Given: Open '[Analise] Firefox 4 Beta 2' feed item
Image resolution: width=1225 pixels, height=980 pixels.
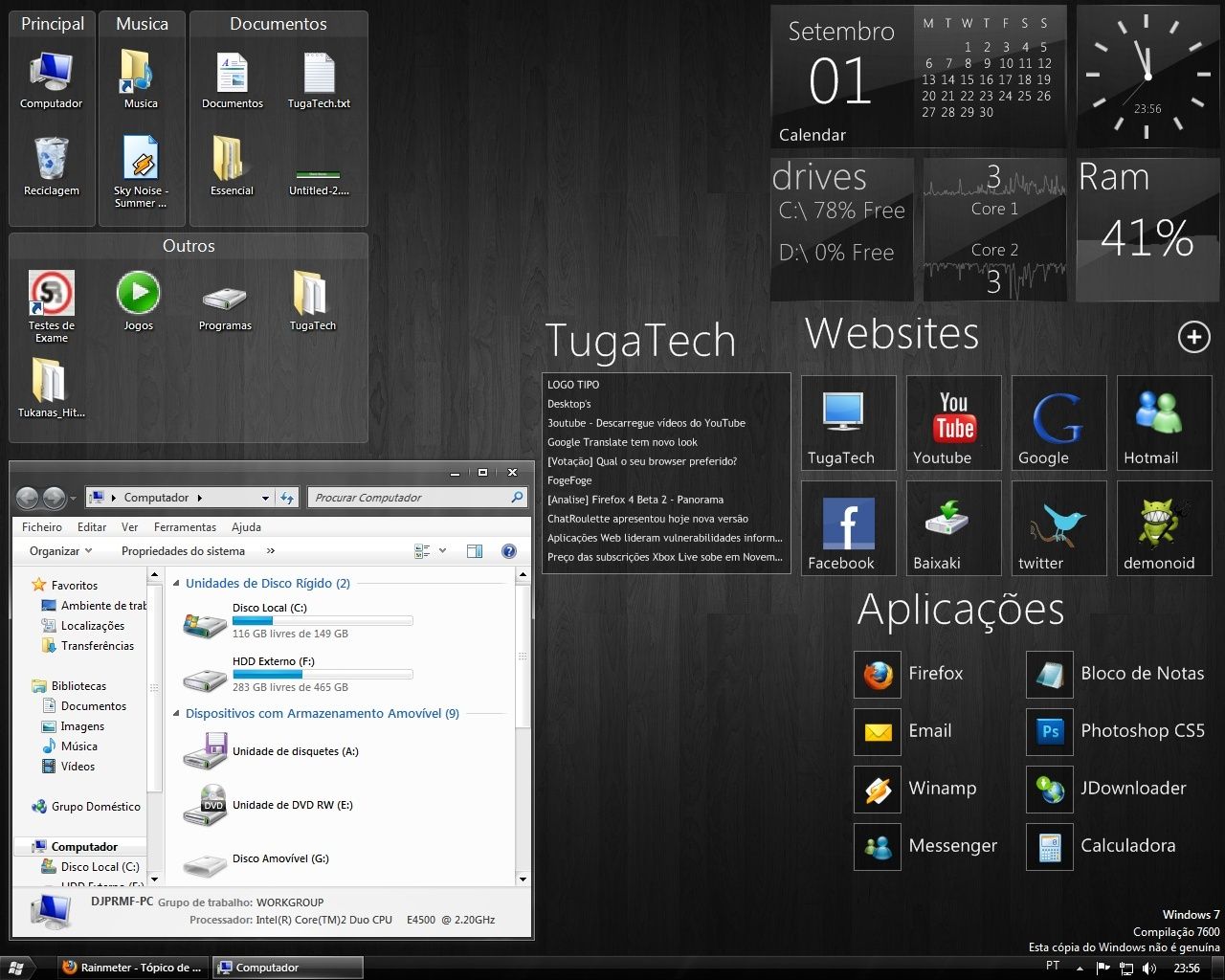Looking at the screenshot, I should pos(635,500).
